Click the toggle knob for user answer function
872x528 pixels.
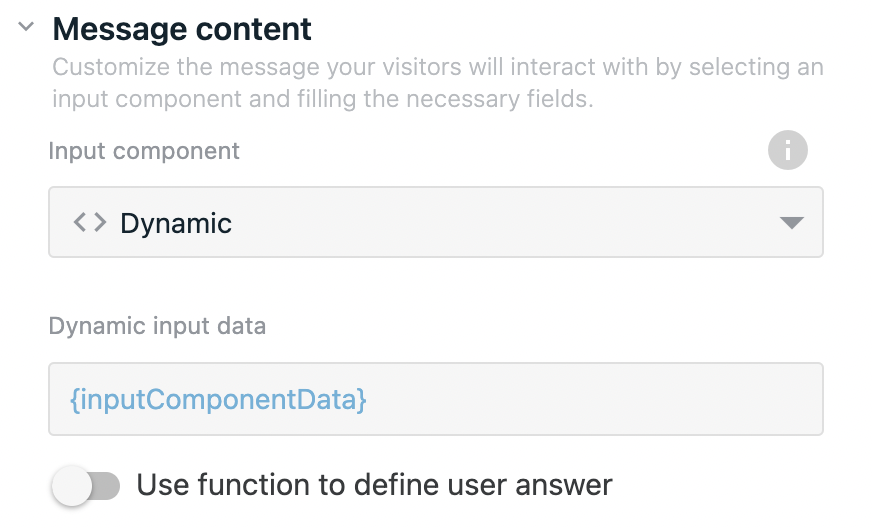(x=72, y=486)
